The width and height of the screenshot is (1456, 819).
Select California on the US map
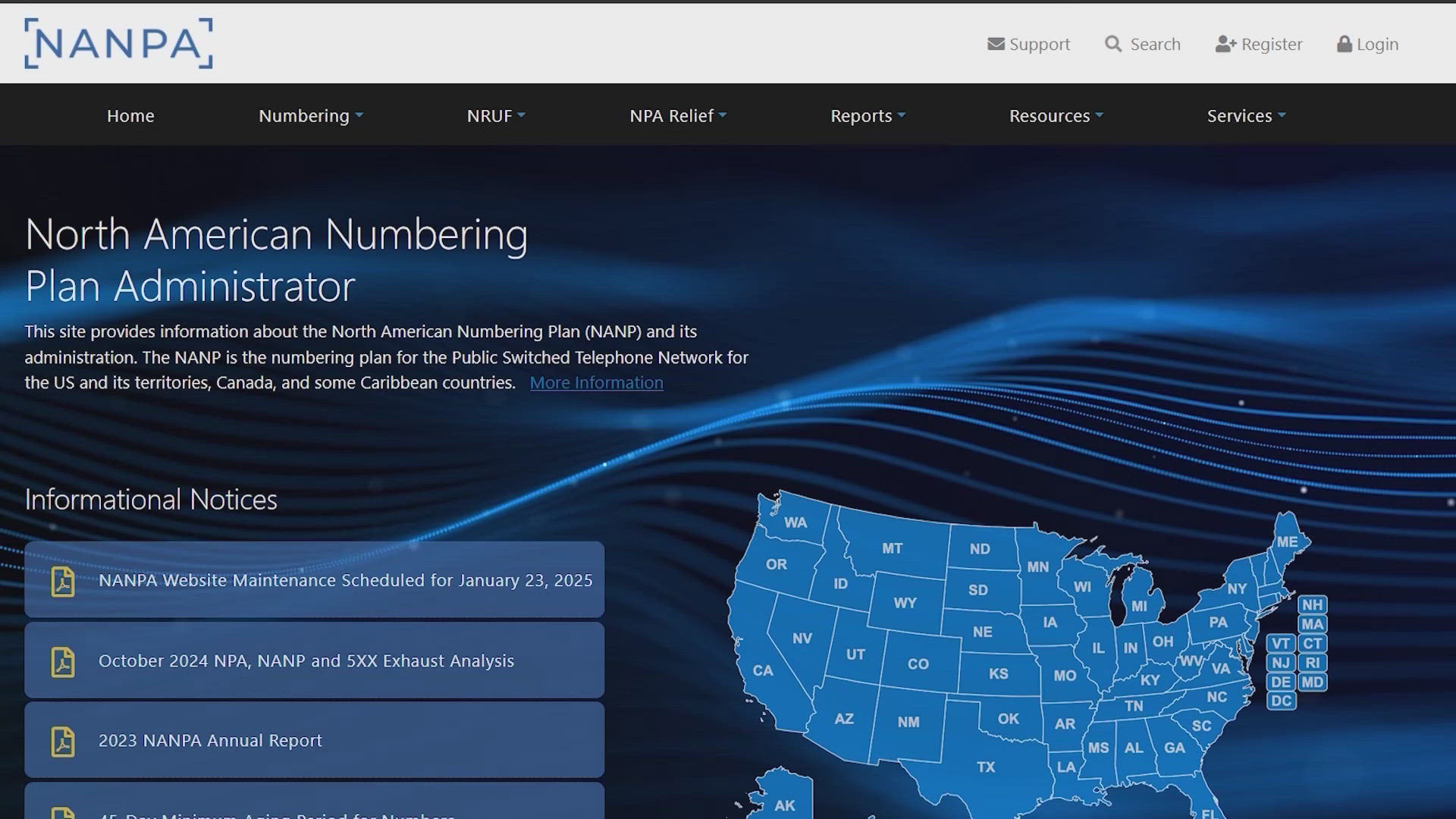[x=762, y=670]
